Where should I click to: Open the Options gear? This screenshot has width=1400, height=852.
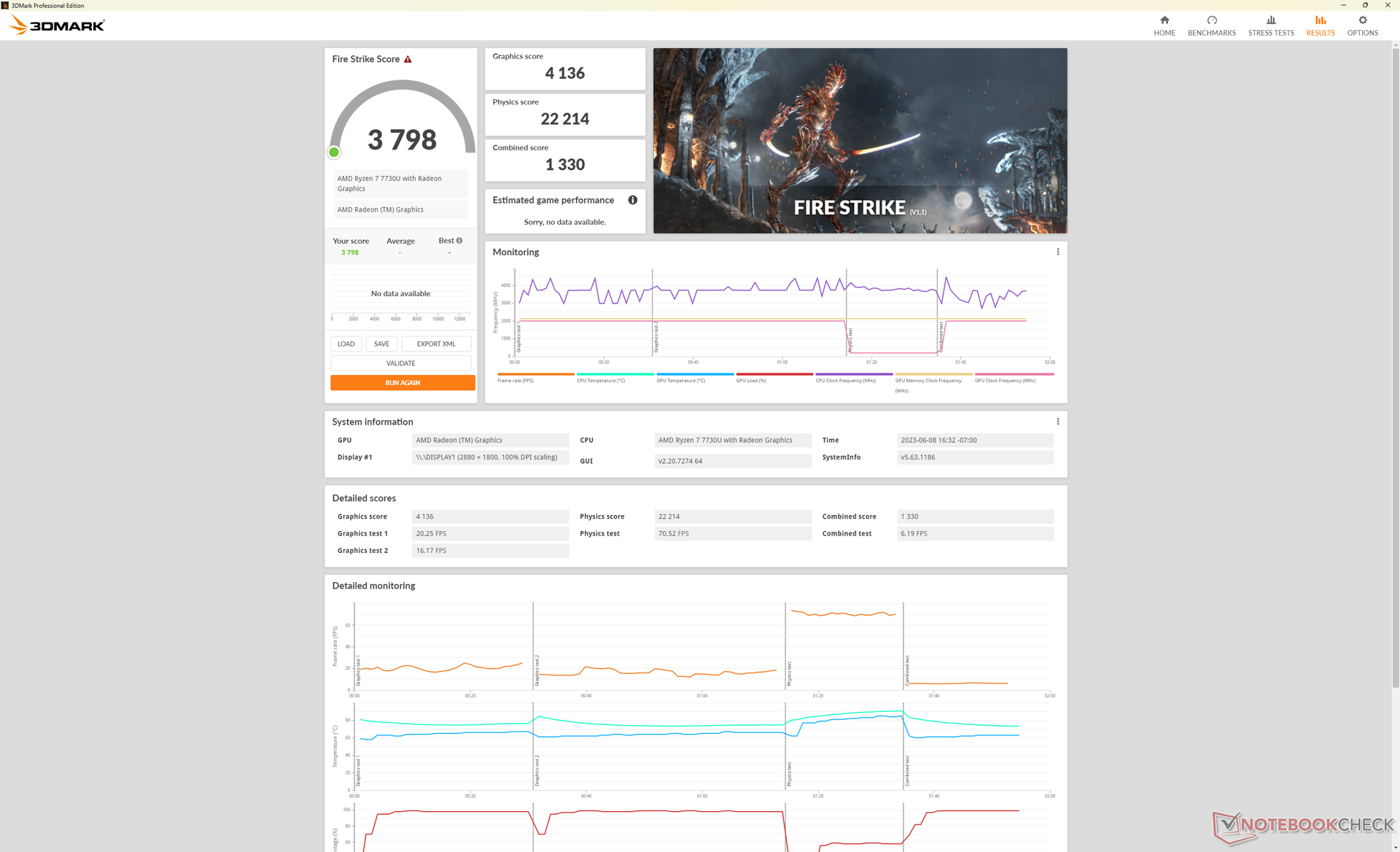1362,20
